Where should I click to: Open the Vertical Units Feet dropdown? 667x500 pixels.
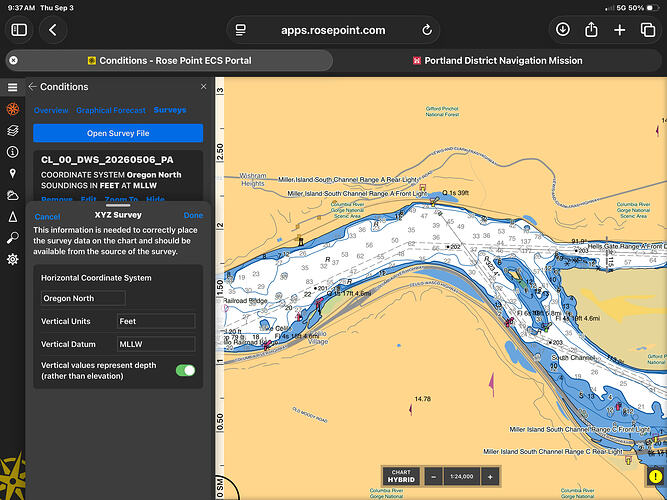(x=156, y=321)
